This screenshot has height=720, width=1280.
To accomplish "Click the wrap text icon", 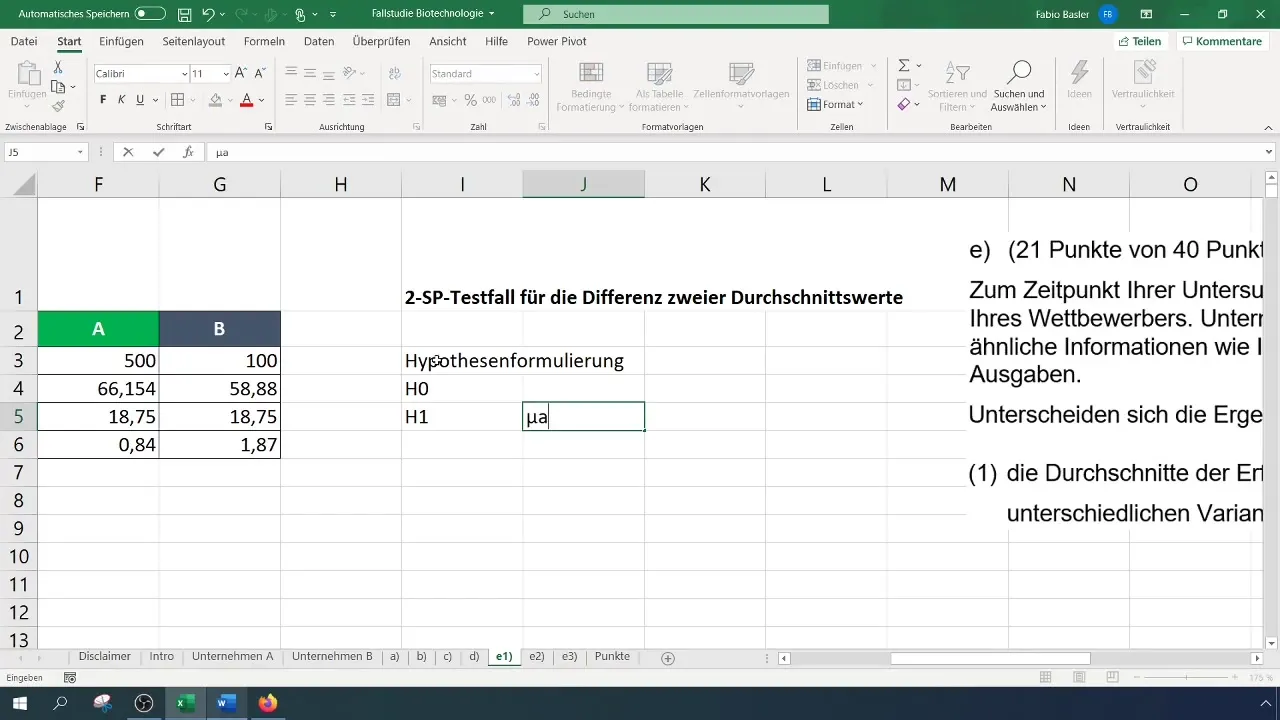I will pos(394,73).
